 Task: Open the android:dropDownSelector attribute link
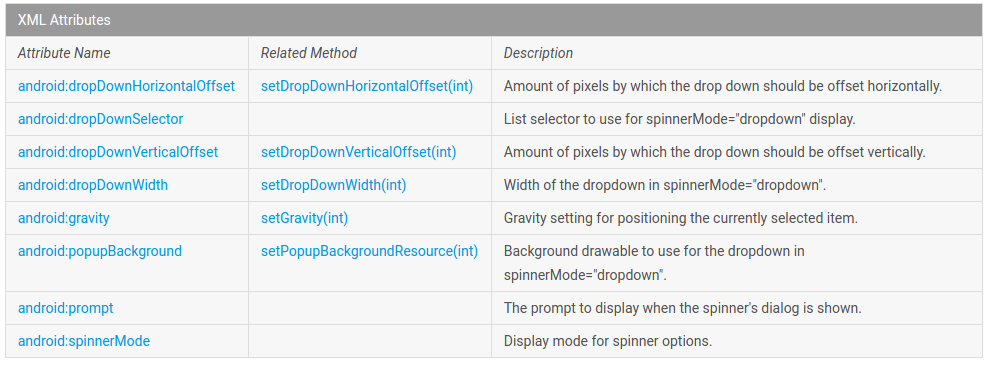click(101, 119)
